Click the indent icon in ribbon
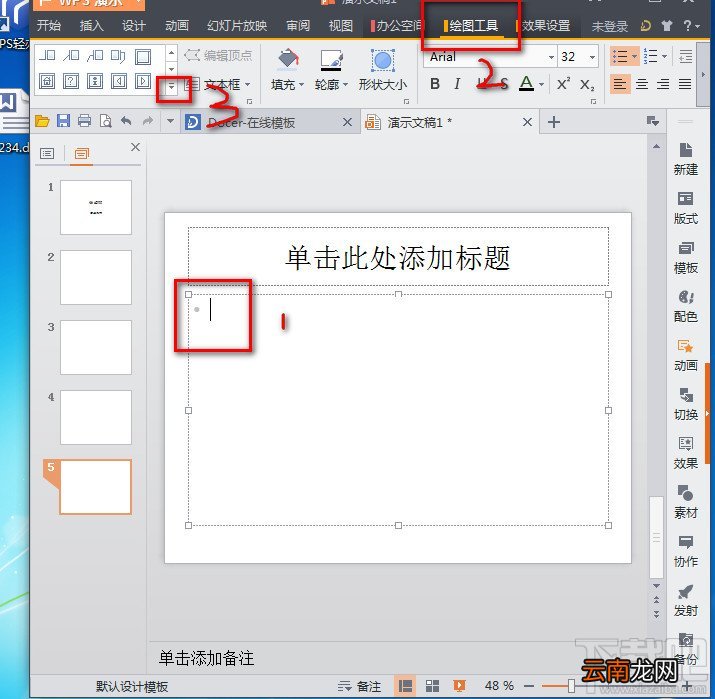The width and height of the screenshot is (715, 699). (x=685, y=57)
